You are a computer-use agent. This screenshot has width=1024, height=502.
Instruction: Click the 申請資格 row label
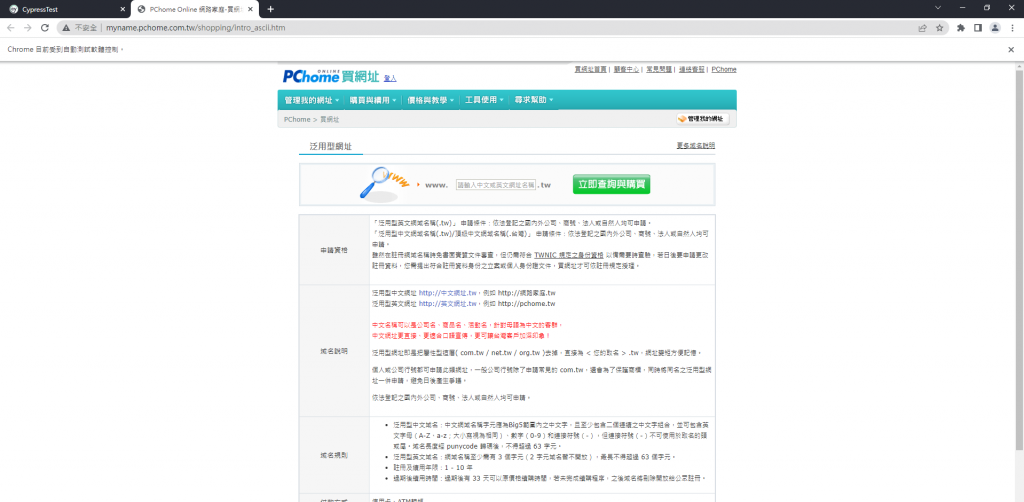[x=334, y=250]
